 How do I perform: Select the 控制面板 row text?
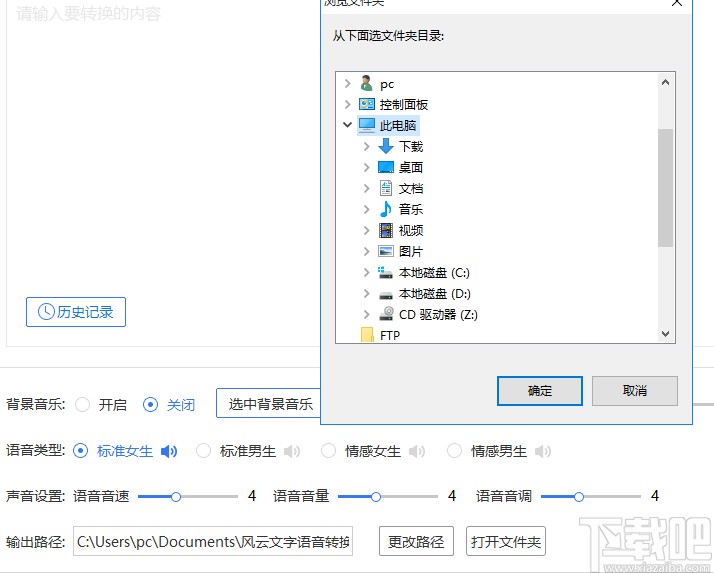coord(404,104)
